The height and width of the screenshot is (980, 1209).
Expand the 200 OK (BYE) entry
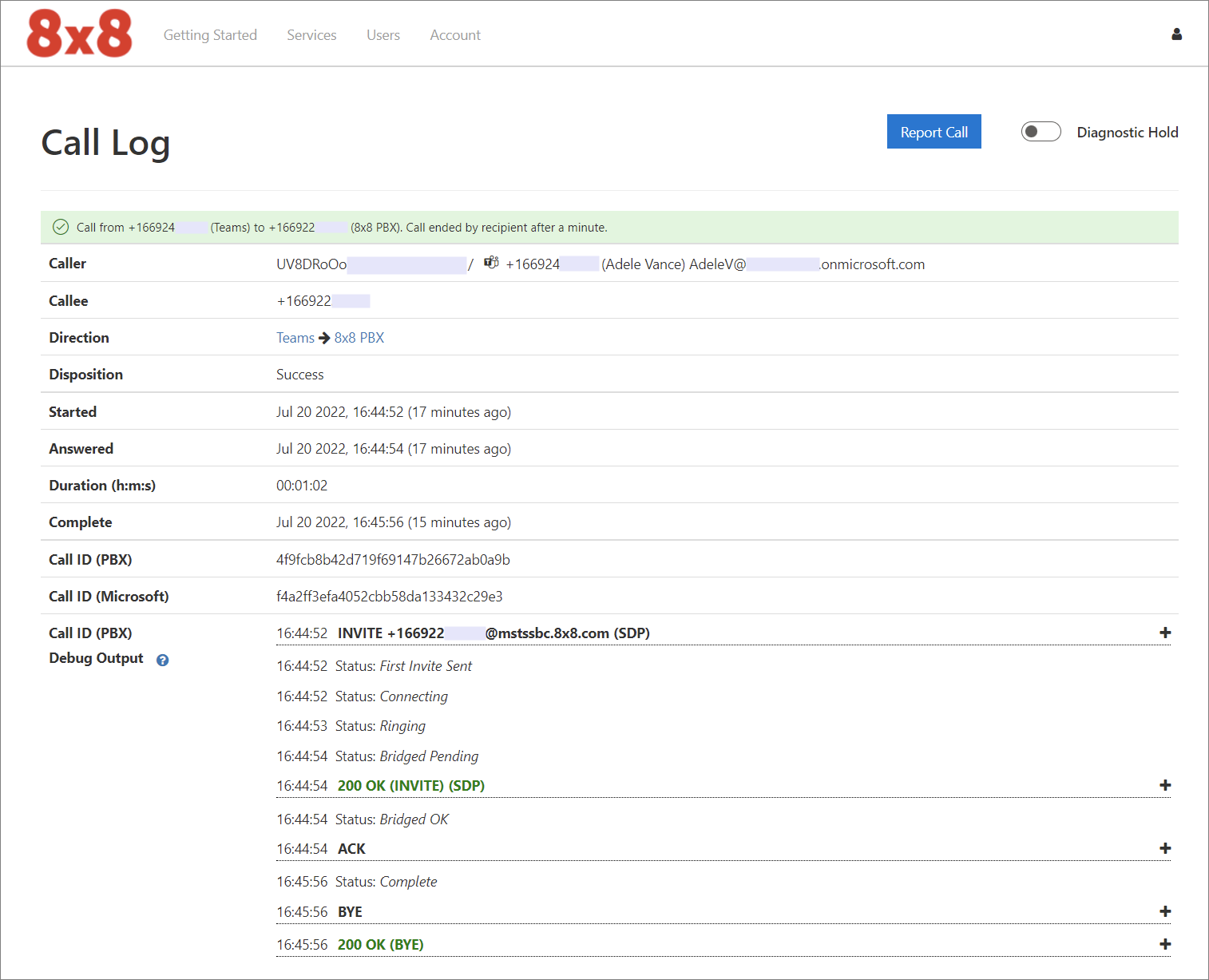click(1165, 944)
